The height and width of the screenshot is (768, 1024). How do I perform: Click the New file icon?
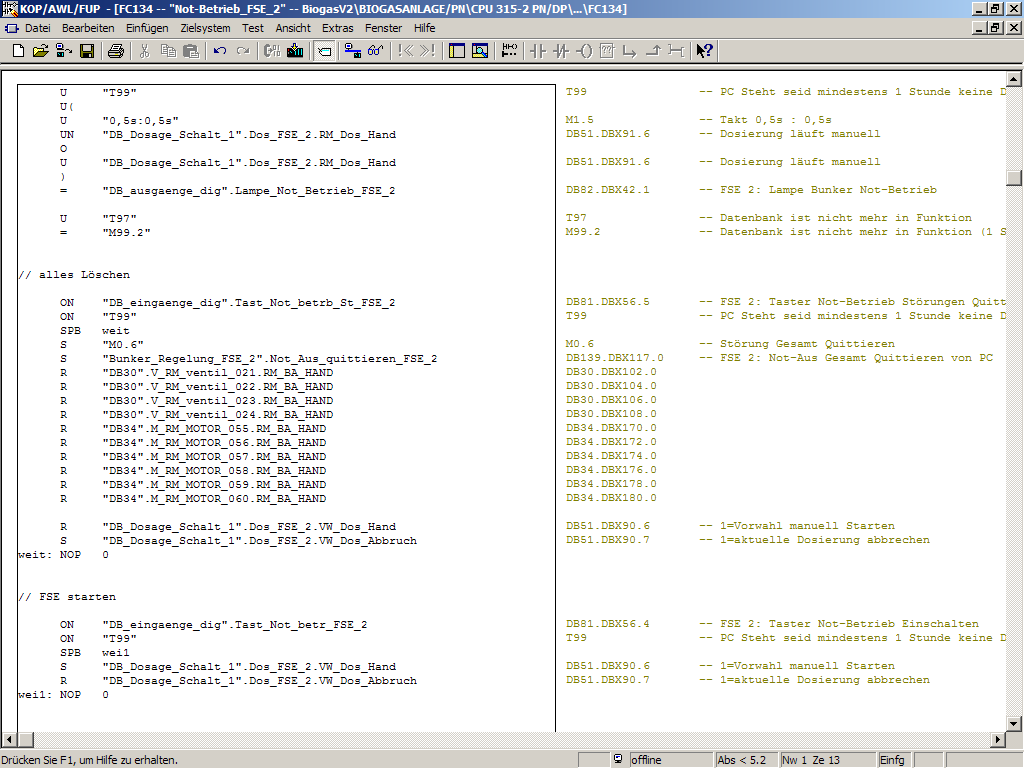(18, 50)
